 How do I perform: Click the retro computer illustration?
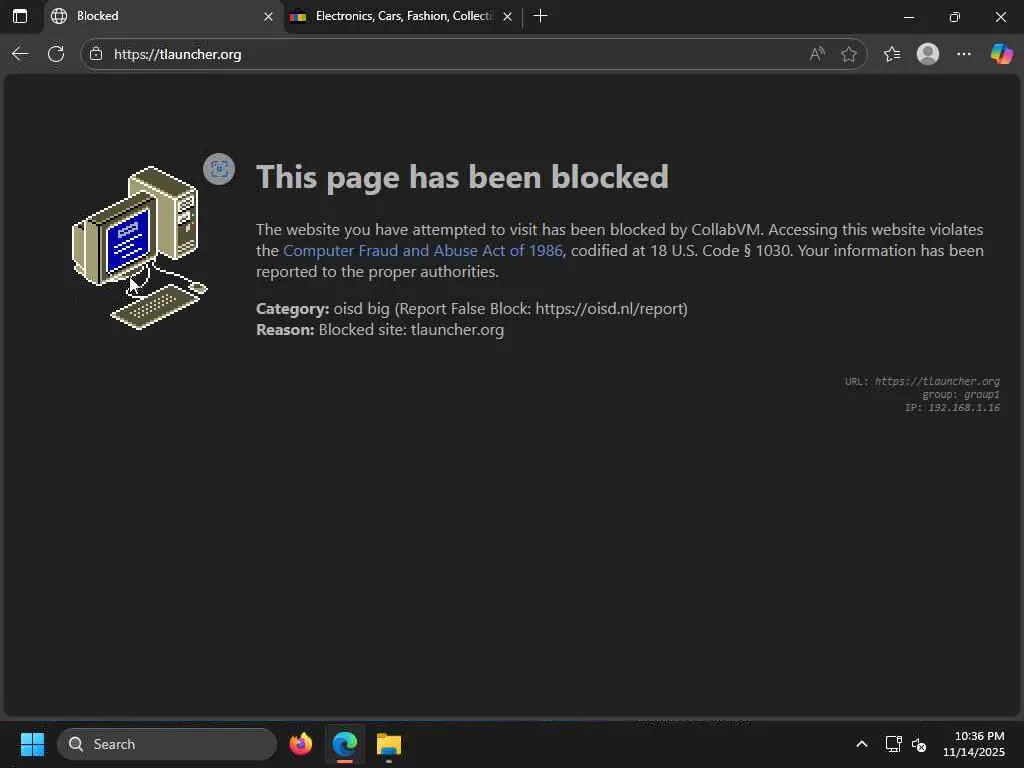[x=139, y=248]
